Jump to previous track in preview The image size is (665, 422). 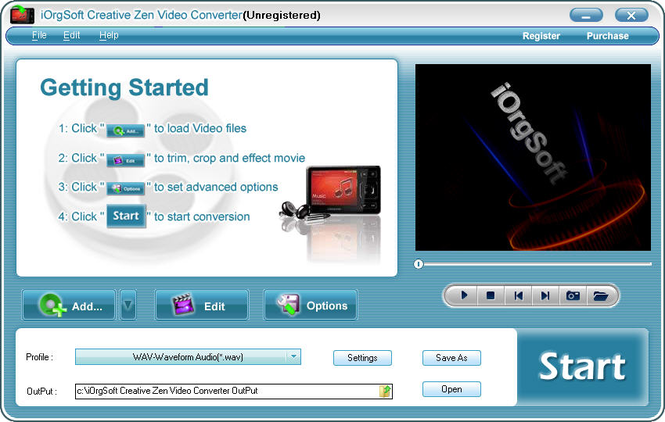[x=518, y=295]
